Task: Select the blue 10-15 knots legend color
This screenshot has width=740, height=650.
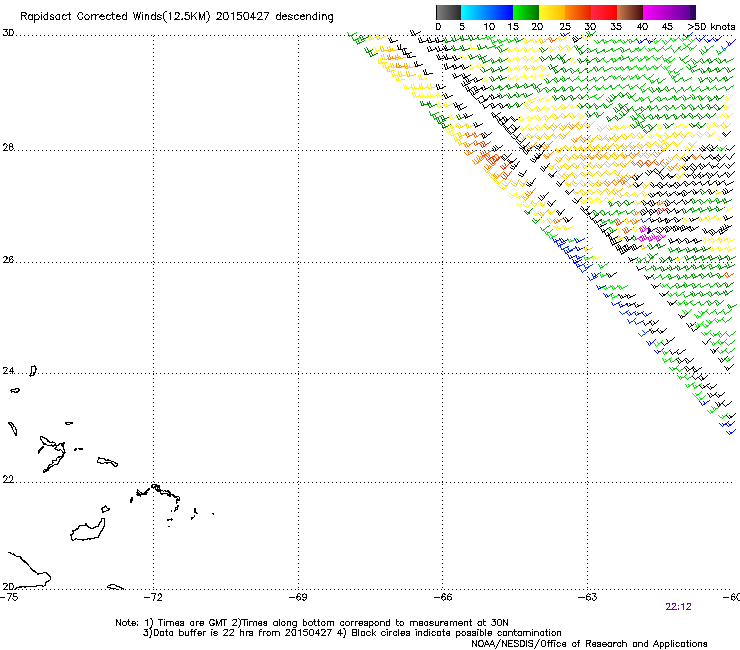Action: click(500, 12)
